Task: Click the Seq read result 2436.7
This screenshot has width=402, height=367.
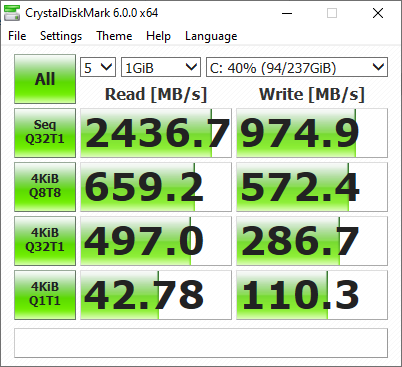Action: (x=156, y=133)
